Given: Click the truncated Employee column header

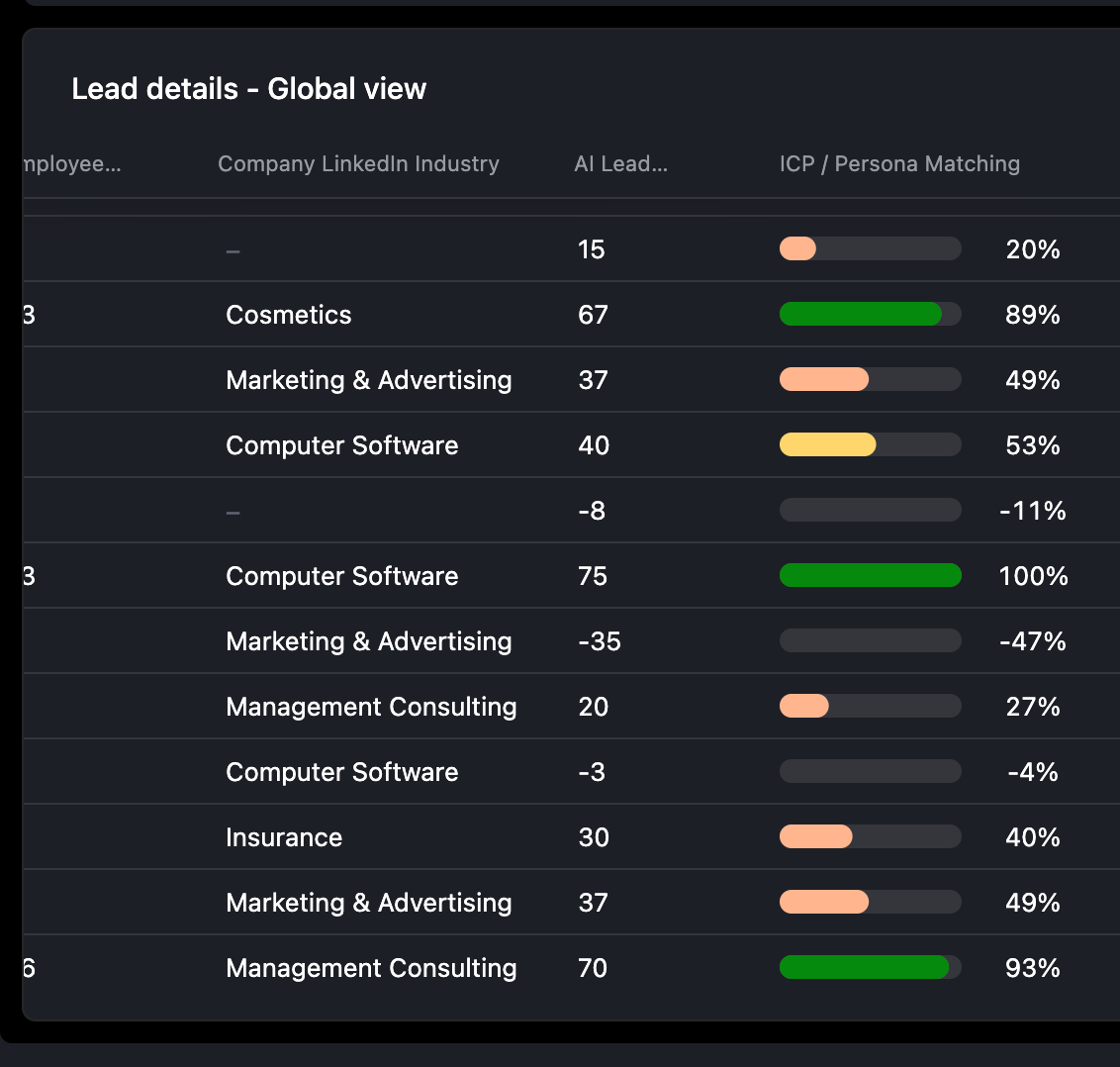Looking at the screenshot, I should point(71,164).
